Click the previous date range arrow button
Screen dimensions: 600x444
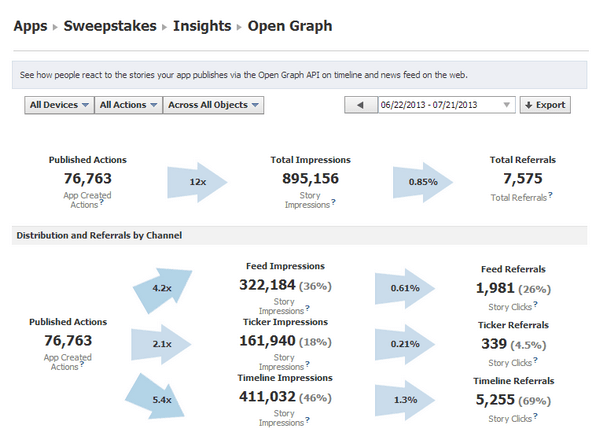tap(359, 105)
